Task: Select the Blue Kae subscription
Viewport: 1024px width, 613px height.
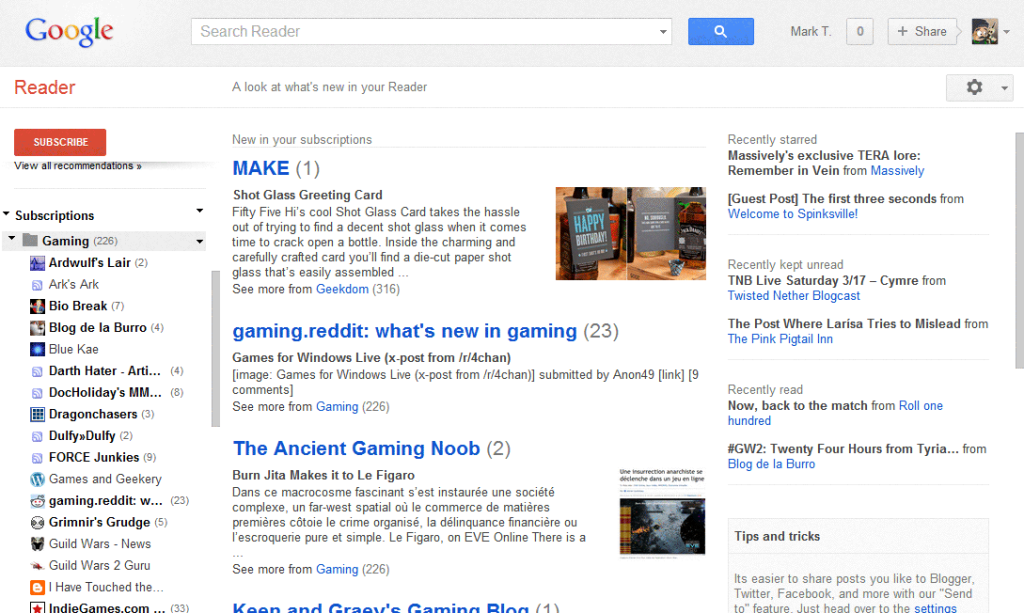Action: [73, 349]
